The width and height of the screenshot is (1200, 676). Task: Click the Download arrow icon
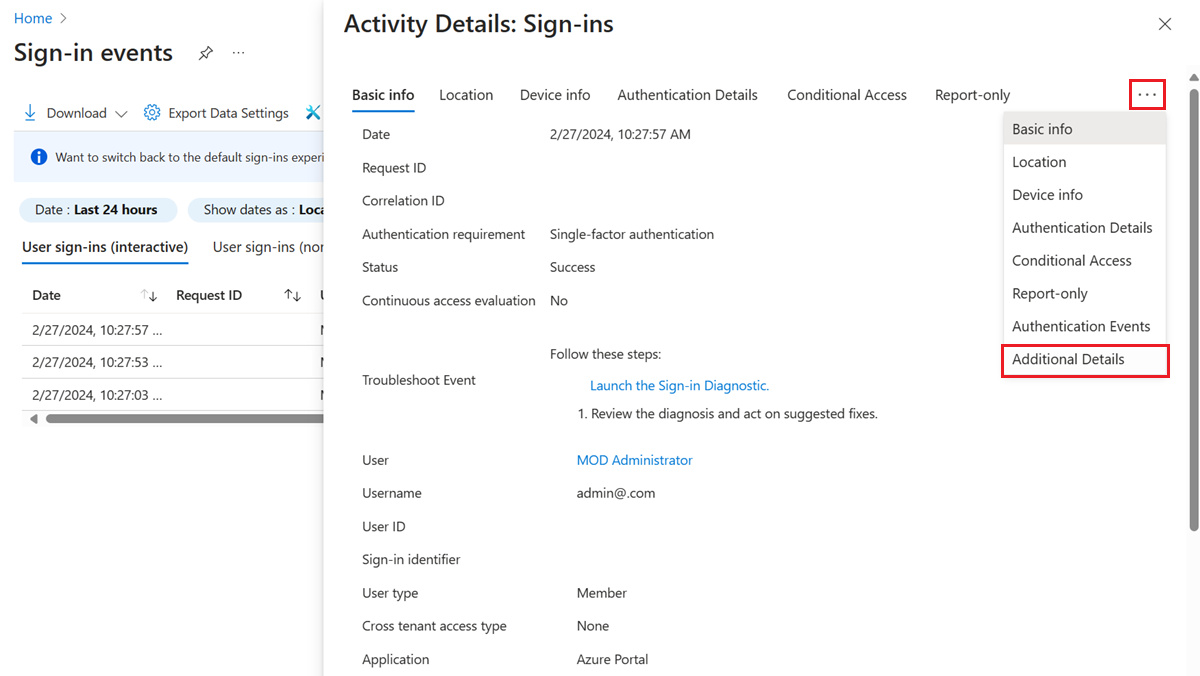[x=31, y=113]
